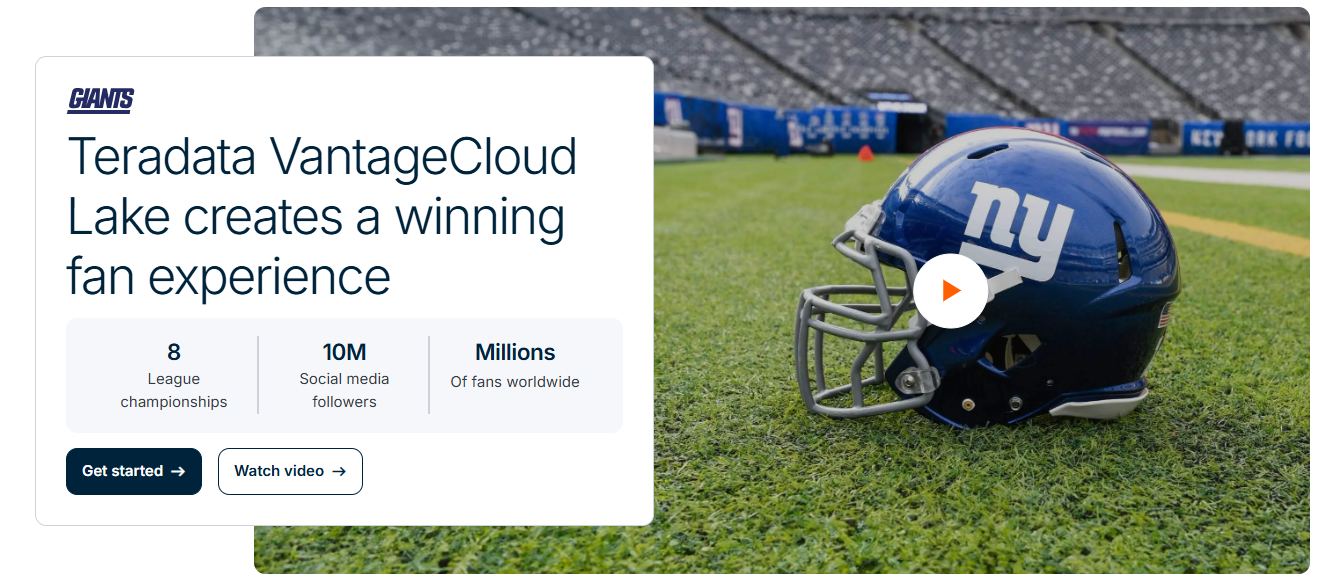Click the Giants logo above the headline

coord(101,99)
